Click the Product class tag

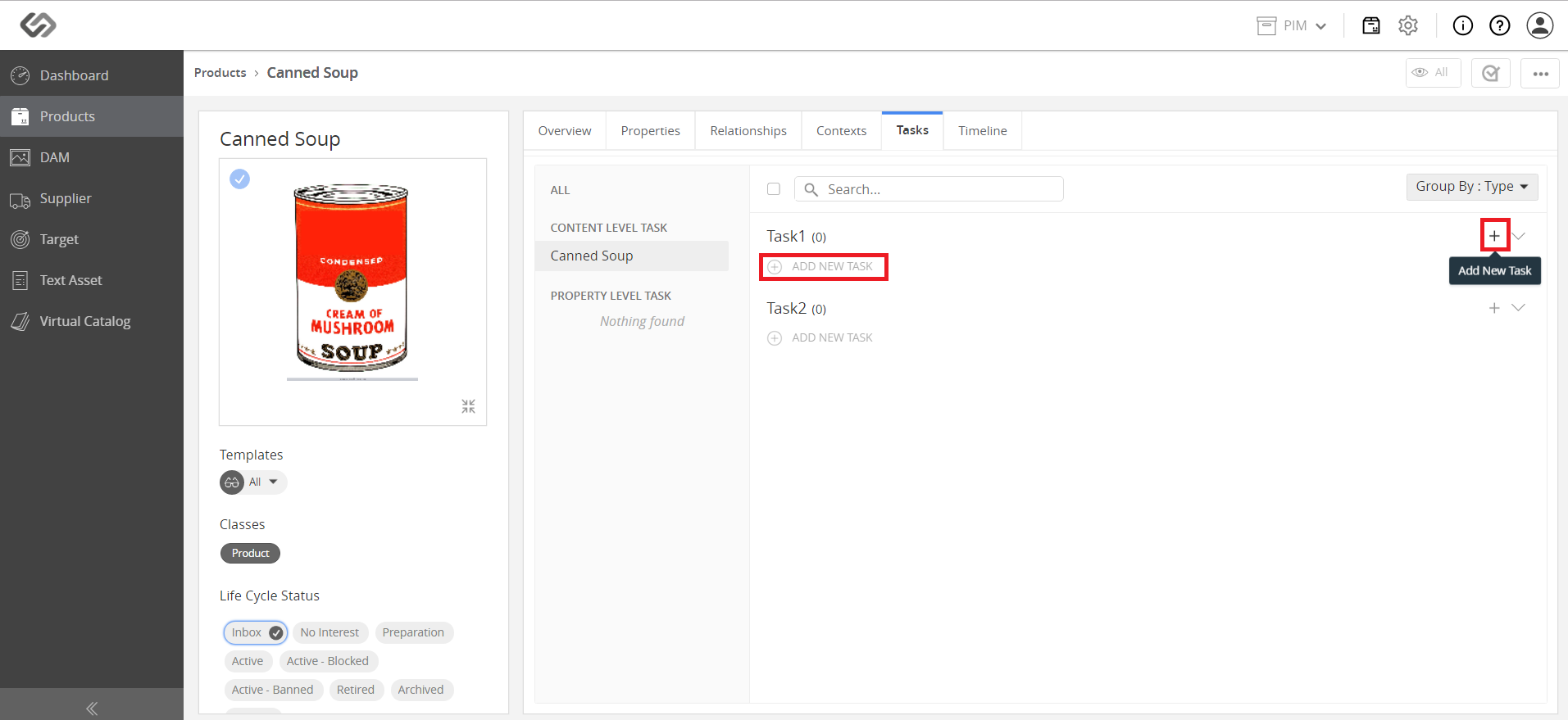click(250, 554)
